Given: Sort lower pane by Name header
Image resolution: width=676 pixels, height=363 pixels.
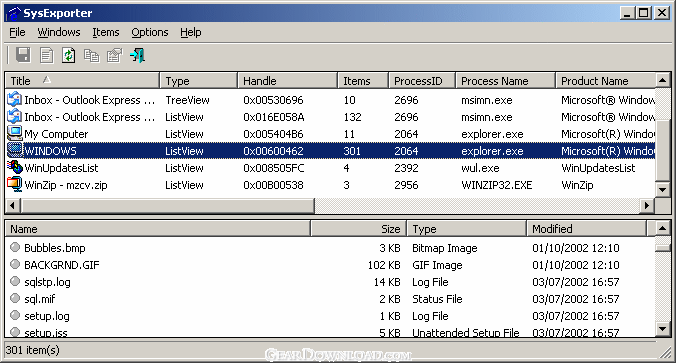Looking at the screenshot, I should (158, 228).
